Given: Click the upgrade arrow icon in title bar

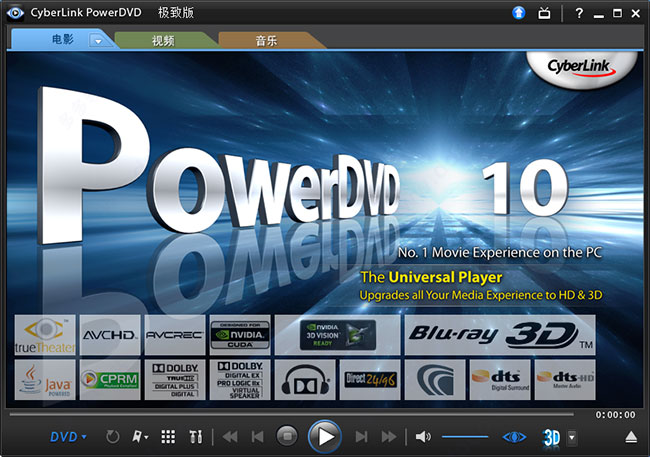Looking at the screenshot, I should pyautogui.click(x=519, y=13).
